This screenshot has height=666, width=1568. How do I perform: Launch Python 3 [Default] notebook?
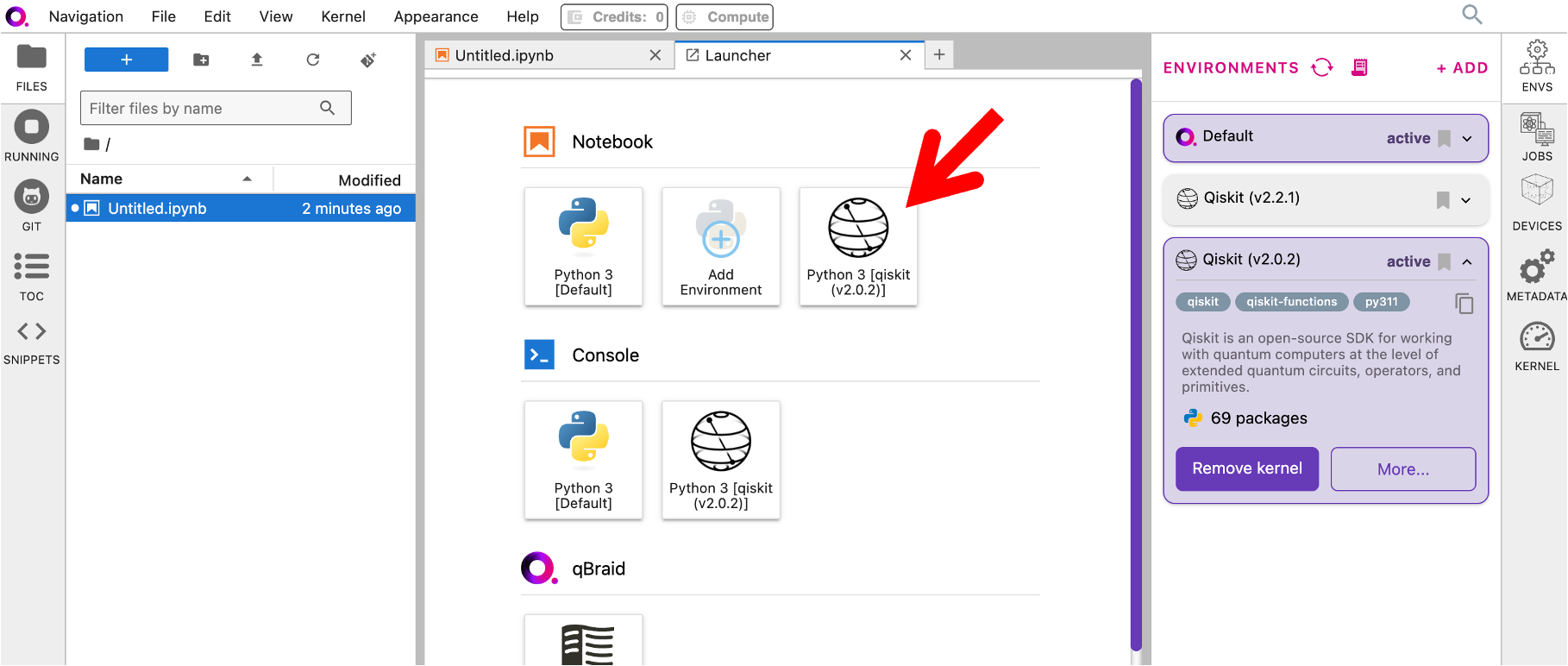(584, 247)
